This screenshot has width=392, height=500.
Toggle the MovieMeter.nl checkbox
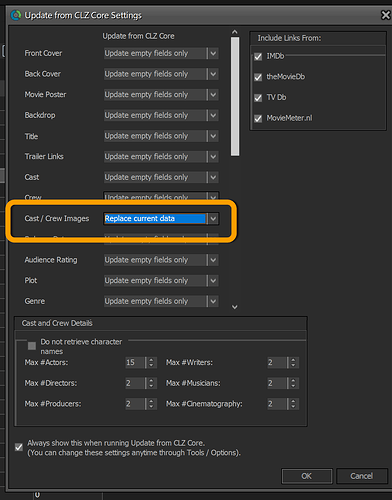pyautogui.click(x=258, y=119)
